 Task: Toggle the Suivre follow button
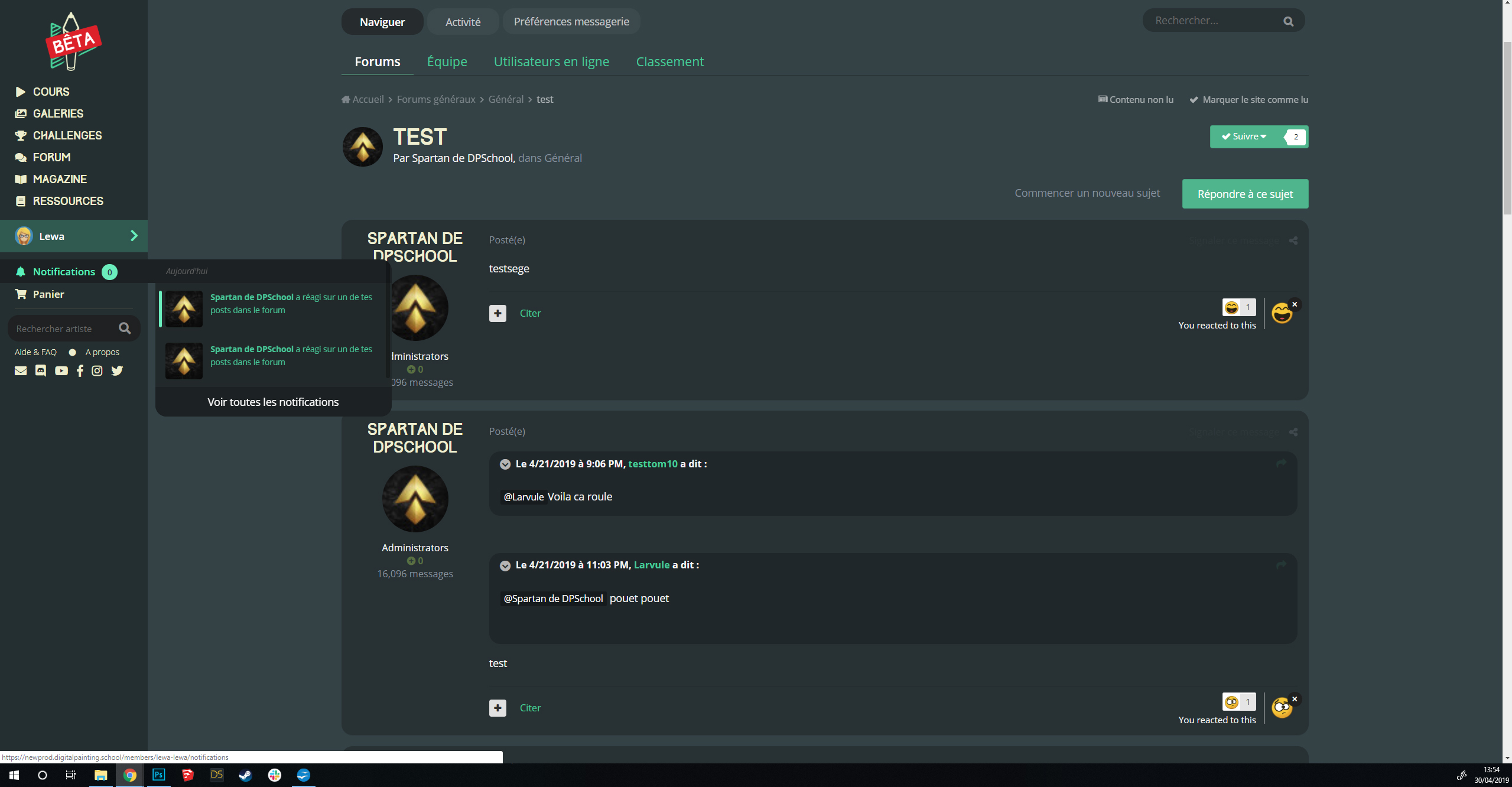click(1244, 136)
